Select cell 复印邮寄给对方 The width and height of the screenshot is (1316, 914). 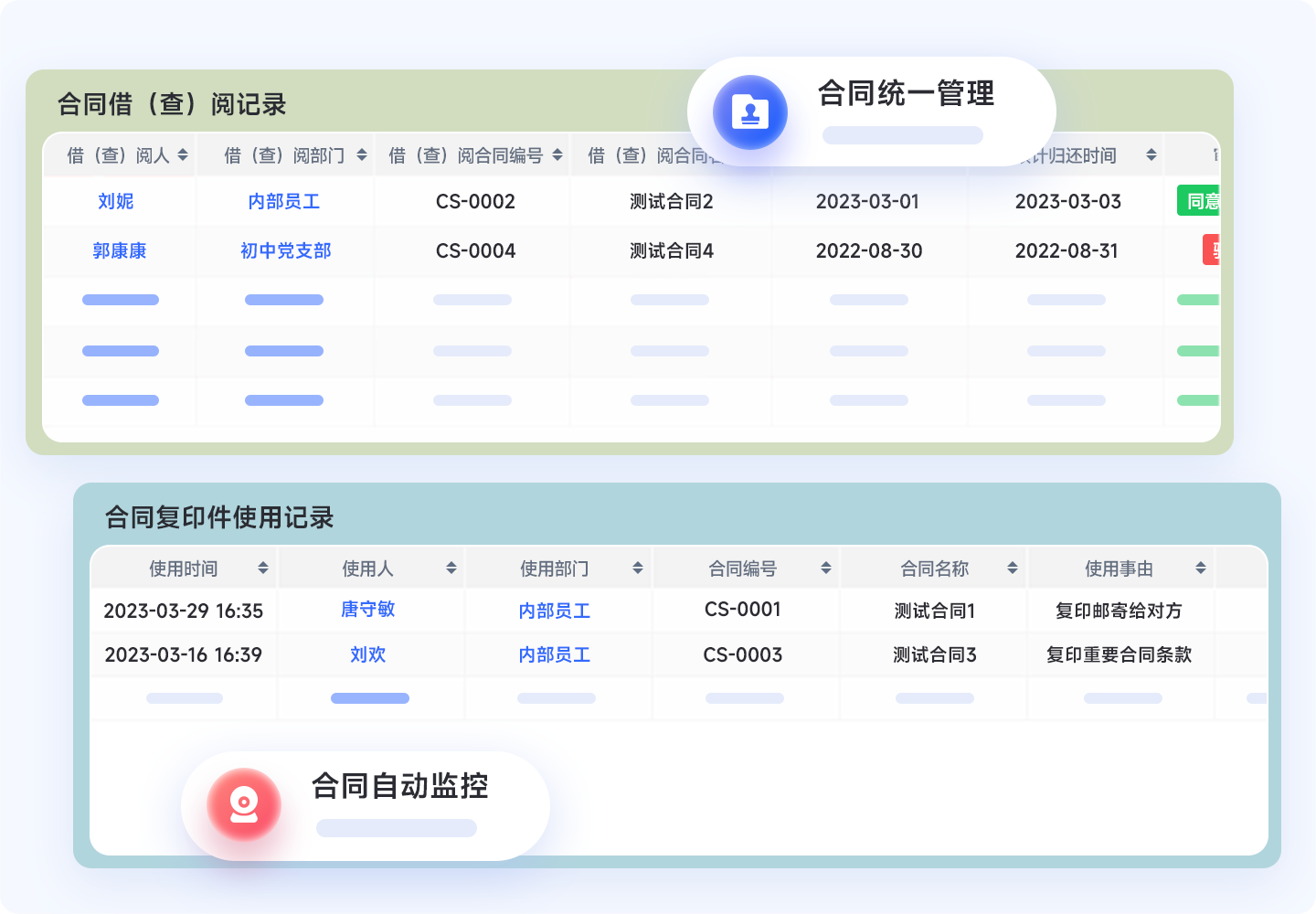(x=1120, y=611)
